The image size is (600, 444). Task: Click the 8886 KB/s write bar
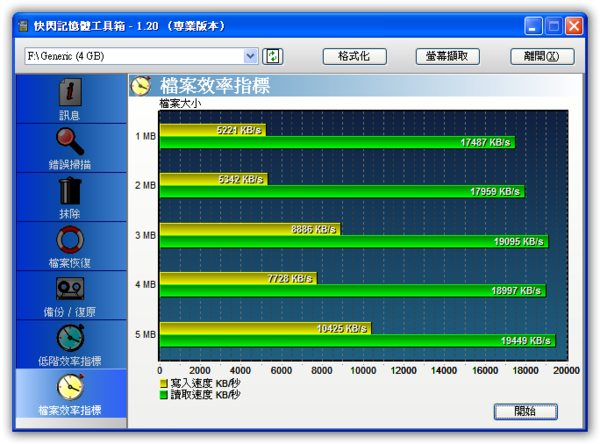250,229
